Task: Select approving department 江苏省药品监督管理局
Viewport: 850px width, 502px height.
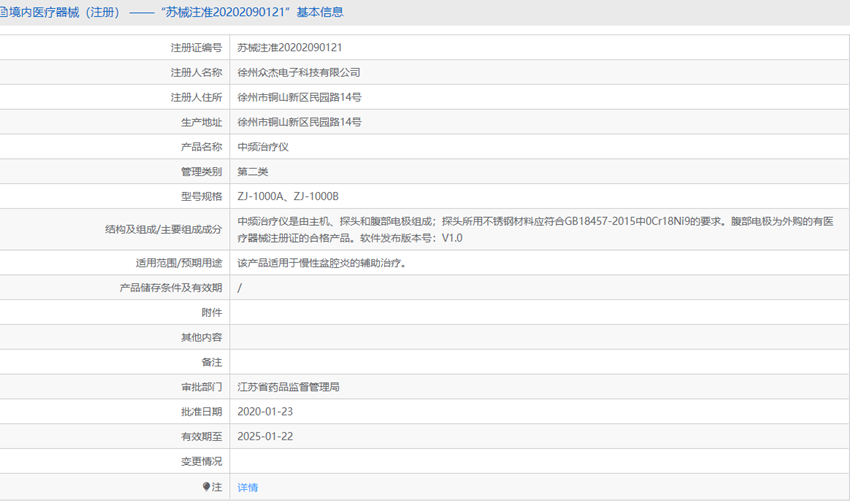Action: click(288, 387)
